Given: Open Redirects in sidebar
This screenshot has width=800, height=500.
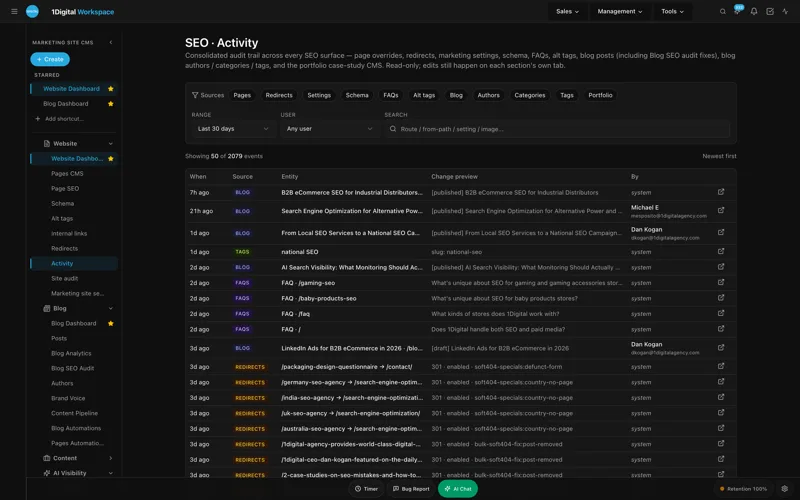Looking at the screenshot, I should tap(64, 248).
